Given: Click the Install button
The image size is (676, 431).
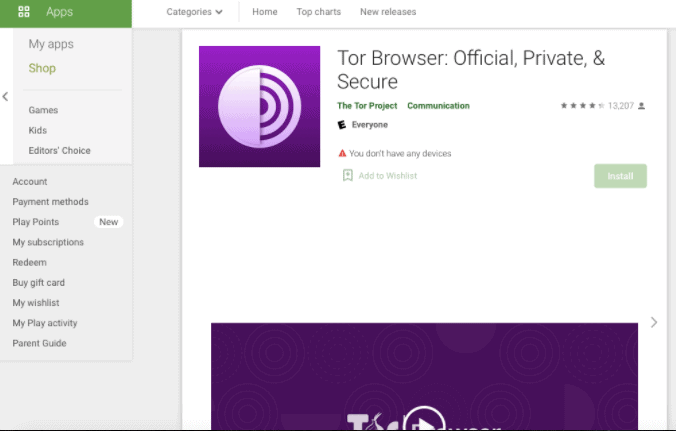Looking at the screenshot, I should [x=620, y=176].
